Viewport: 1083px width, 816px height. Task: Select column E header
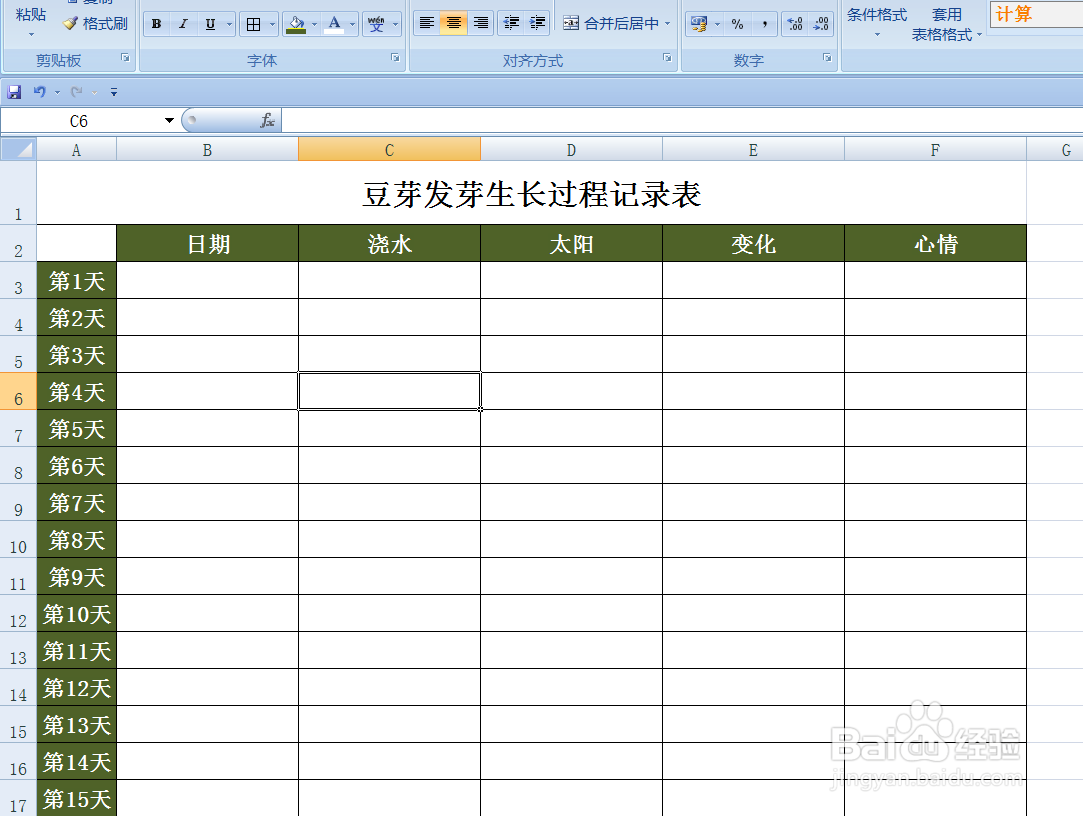click(x=753, y=150)
